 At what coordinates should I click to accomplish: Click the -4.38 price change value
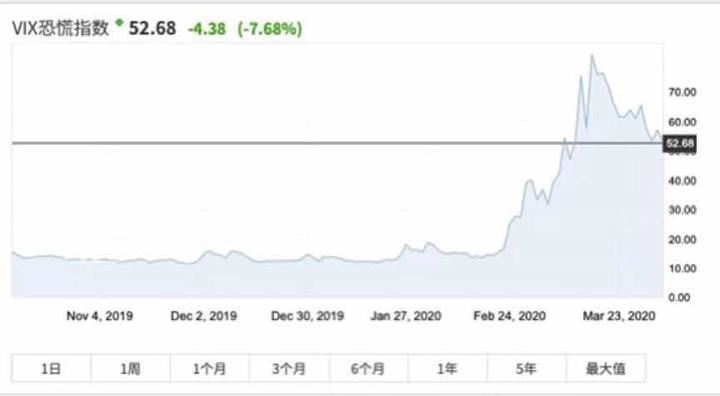(207, 29)
